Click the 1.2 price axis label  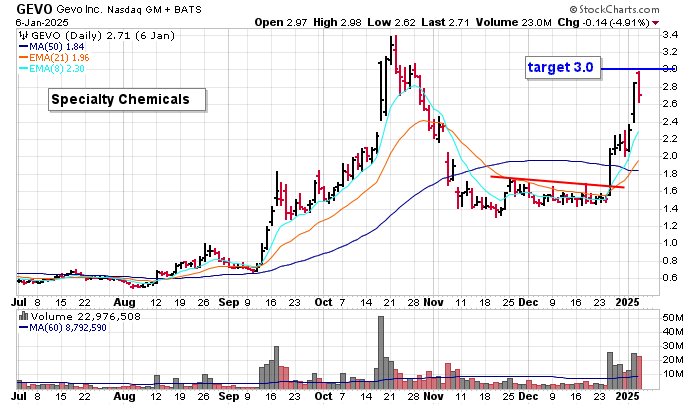point(670,225)
